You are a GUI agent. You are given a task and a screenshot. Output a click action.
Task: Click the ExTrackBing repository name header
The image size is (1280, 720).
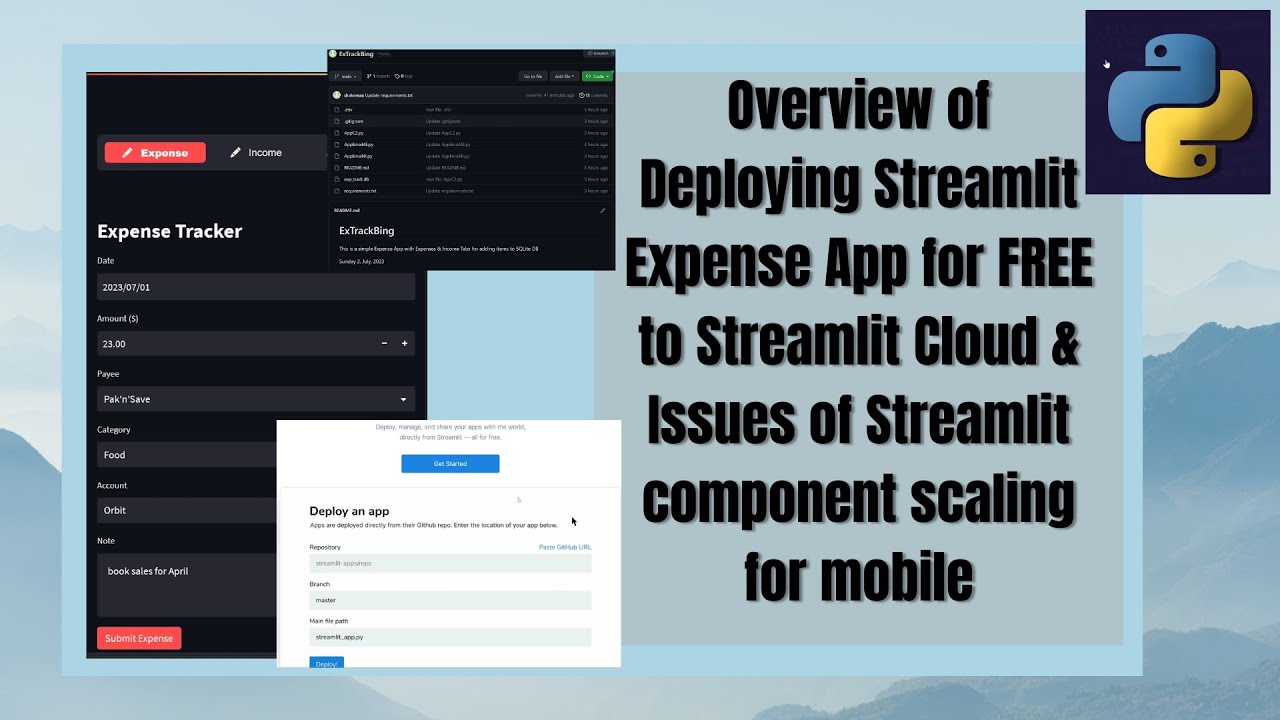coord(356,54)
